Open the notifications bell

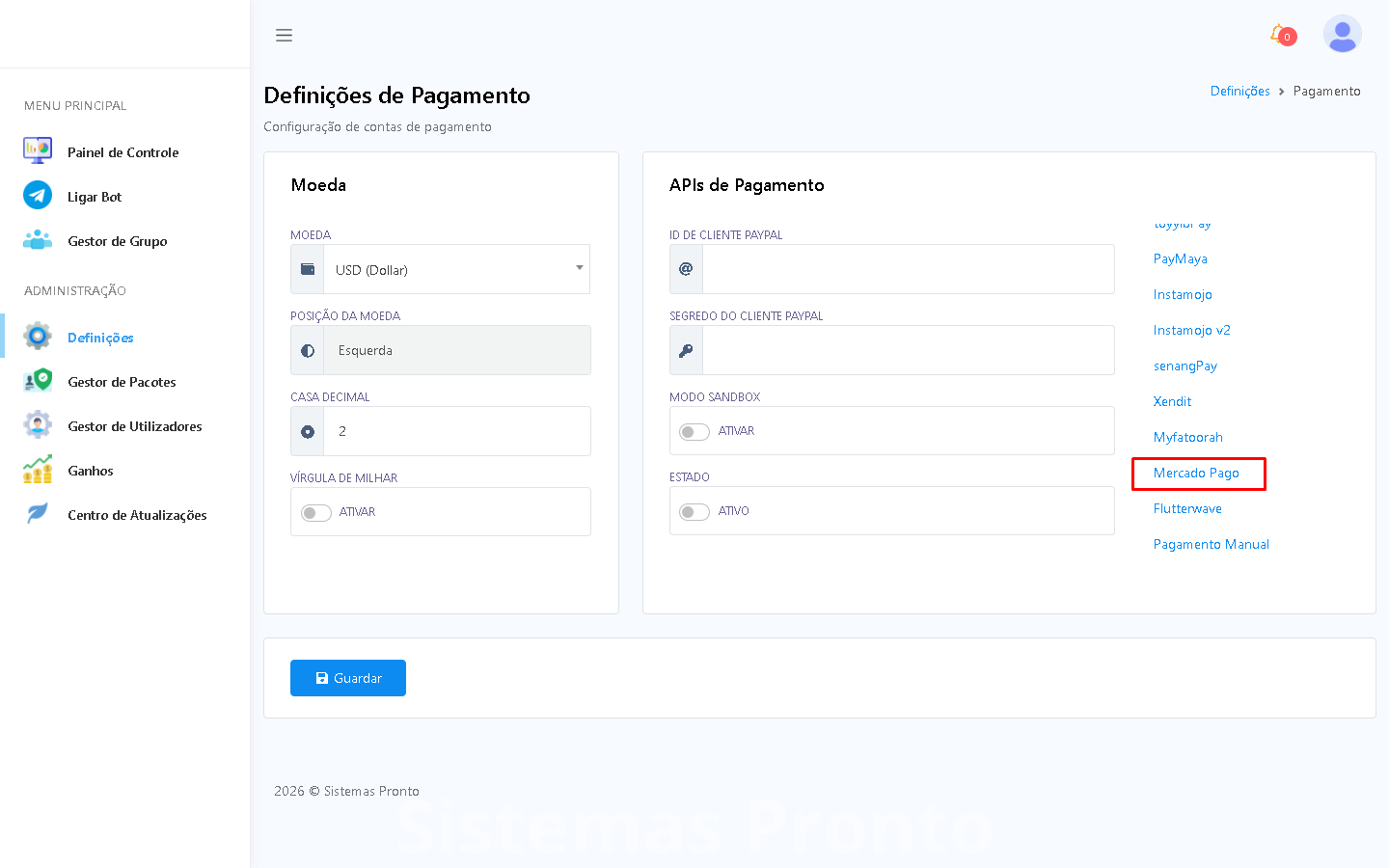1279,35
